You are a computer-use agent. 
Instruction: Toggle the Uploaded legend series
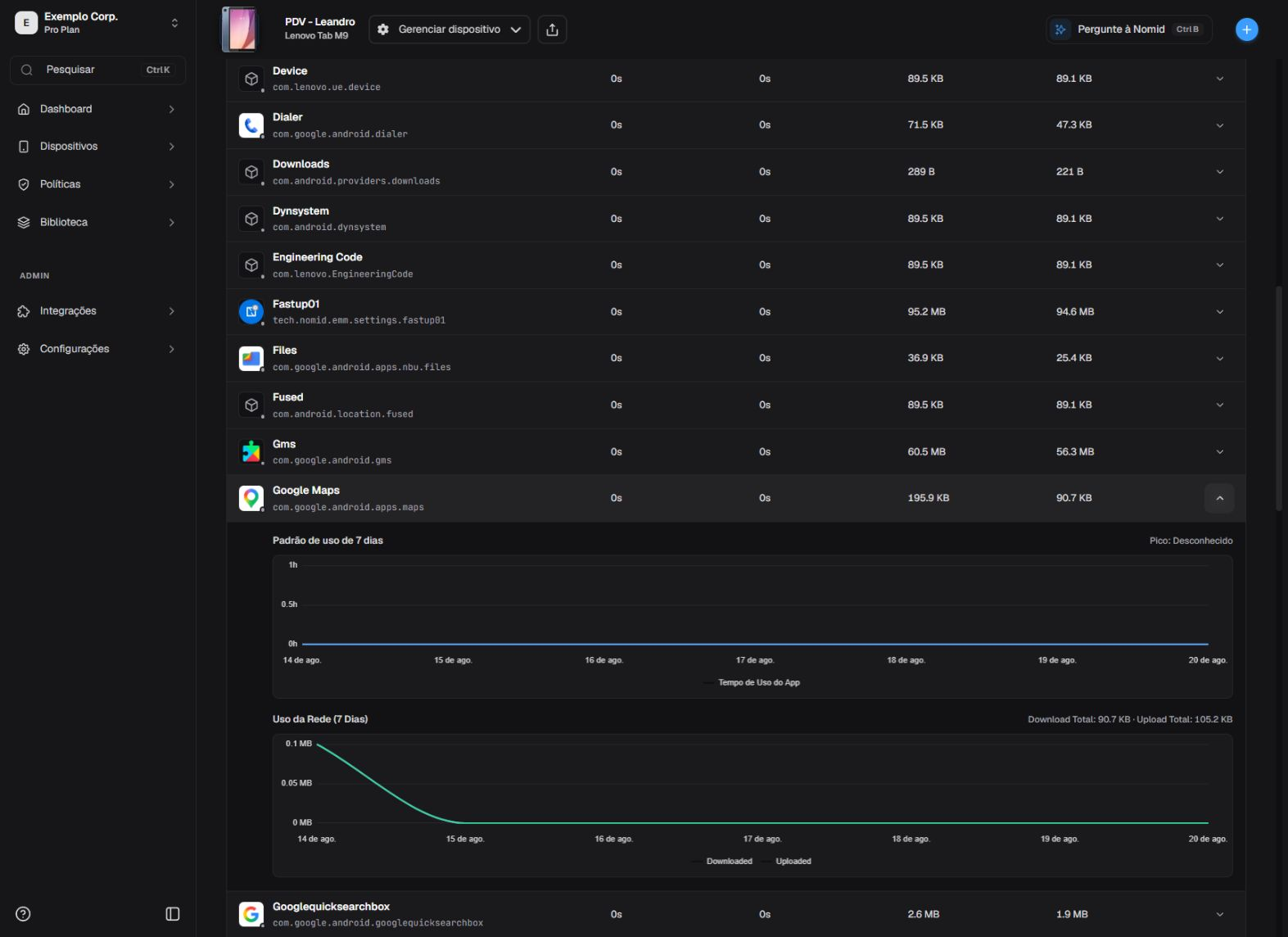(x=787, y=861)
